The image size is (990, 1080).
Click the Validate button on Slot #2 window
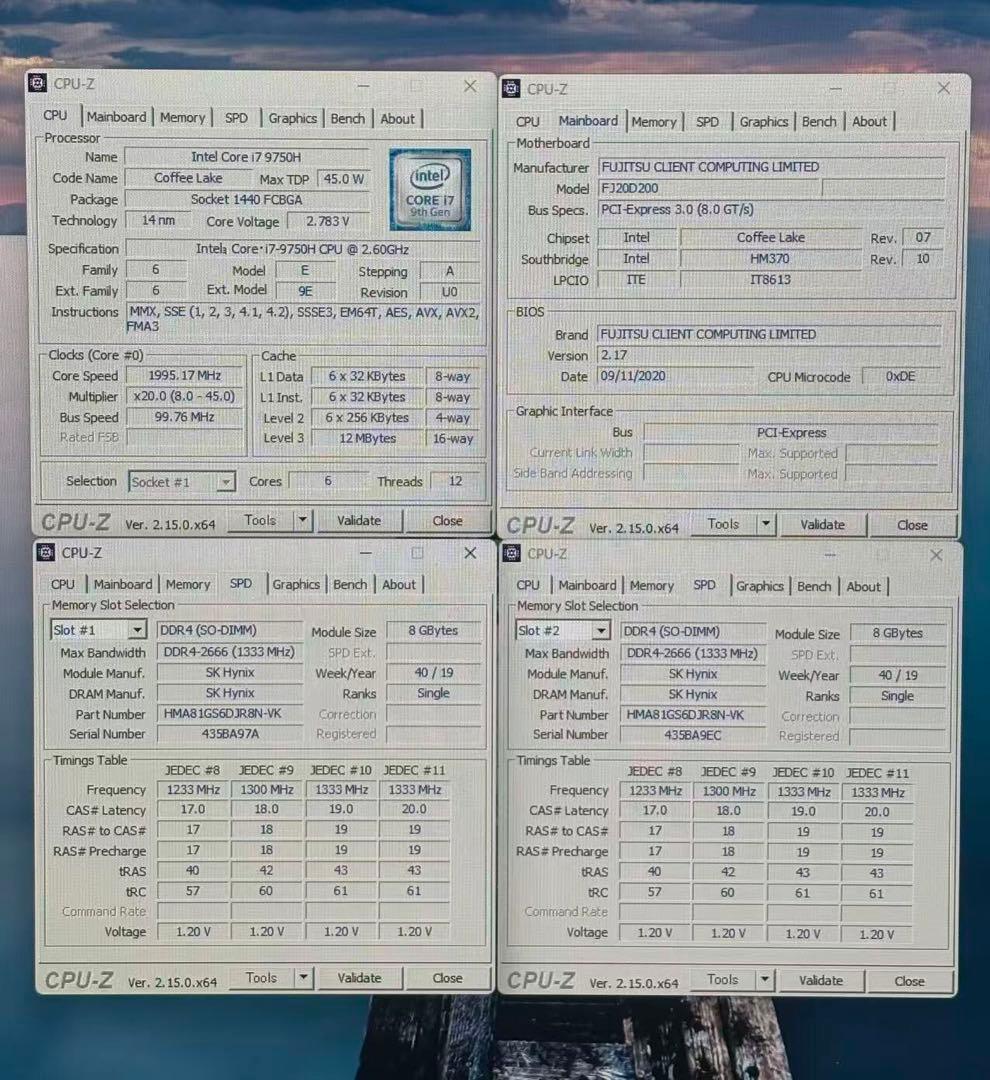820,981
